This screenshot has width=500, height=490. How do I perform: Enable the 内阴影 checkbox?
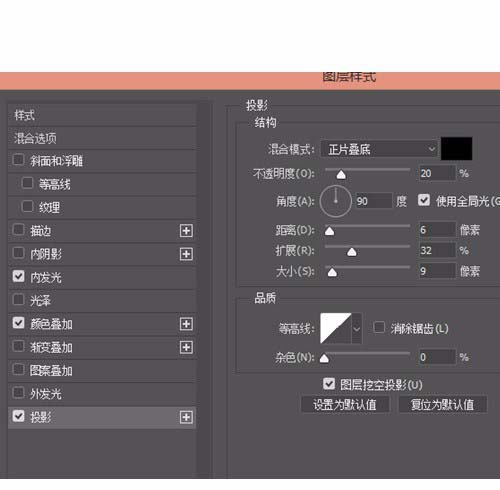click(18, 253)
